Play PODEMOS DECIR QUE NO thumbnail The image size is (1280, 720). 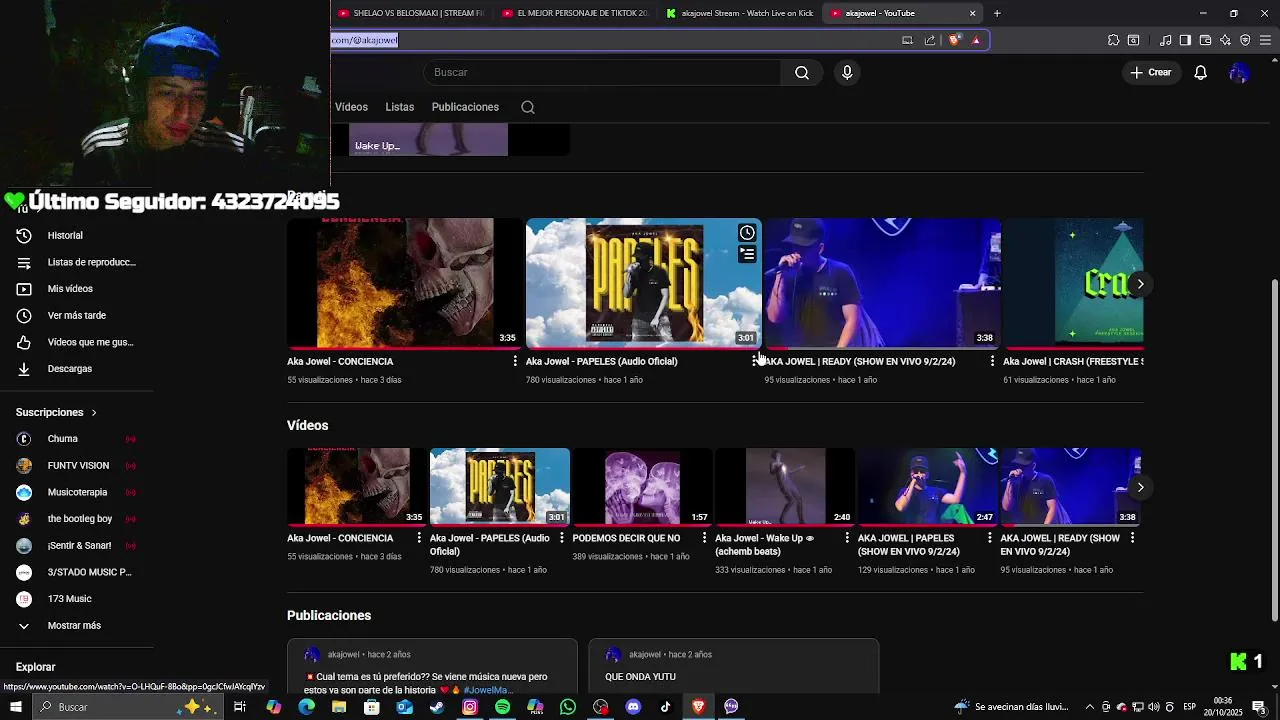(x=642, y=486)
